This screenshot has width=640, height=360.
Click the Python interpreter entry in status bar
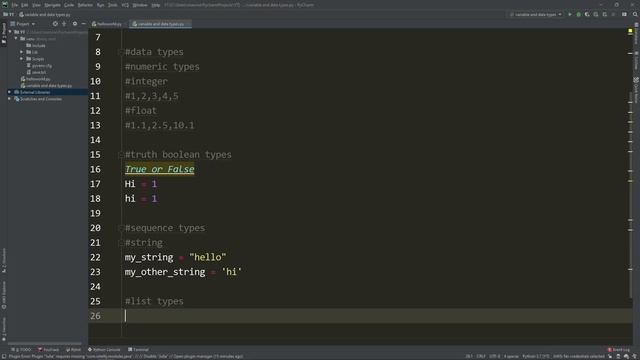(x=536, y=356)
